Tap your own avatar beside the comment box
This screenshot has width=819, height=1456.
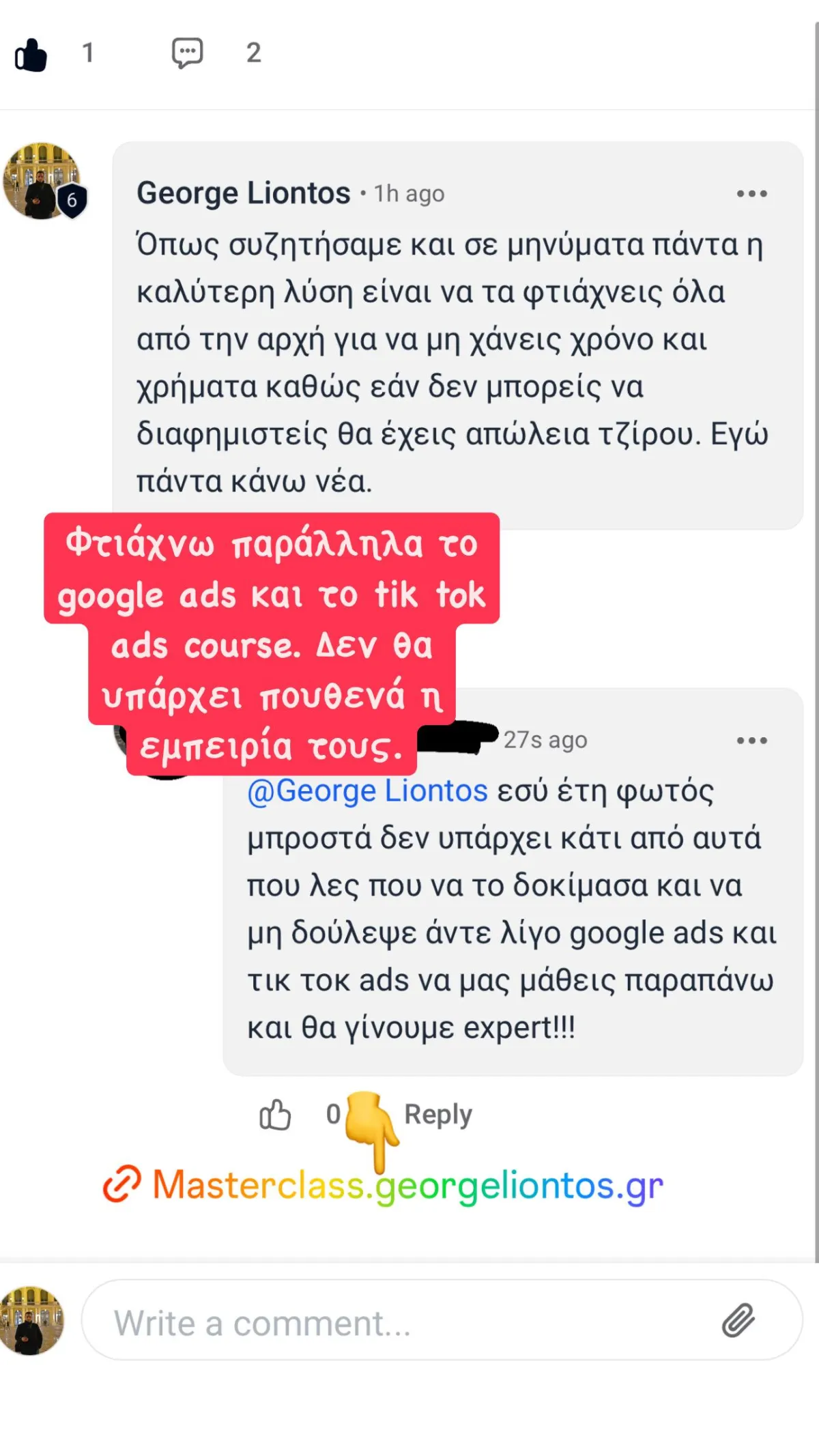coord(30,1320)
